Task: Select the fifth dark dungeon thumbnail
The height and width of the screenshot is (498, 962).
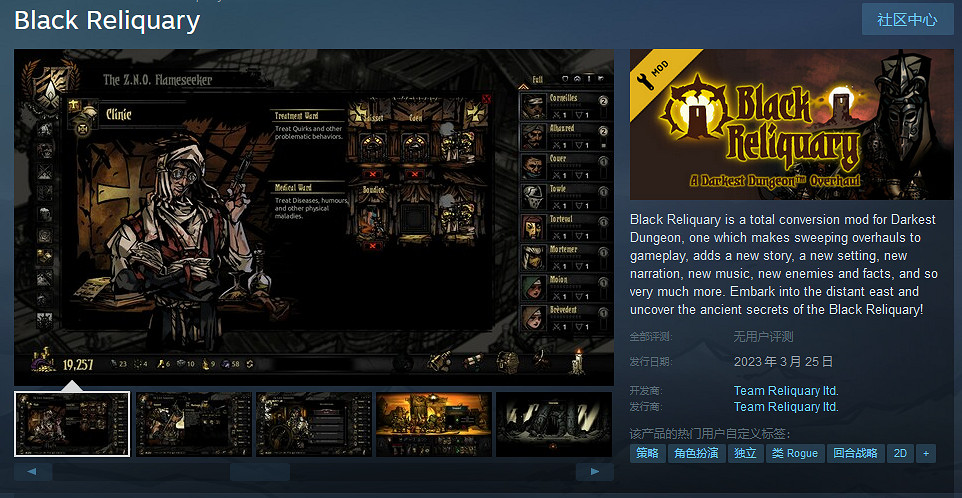Action: point(554,424)
